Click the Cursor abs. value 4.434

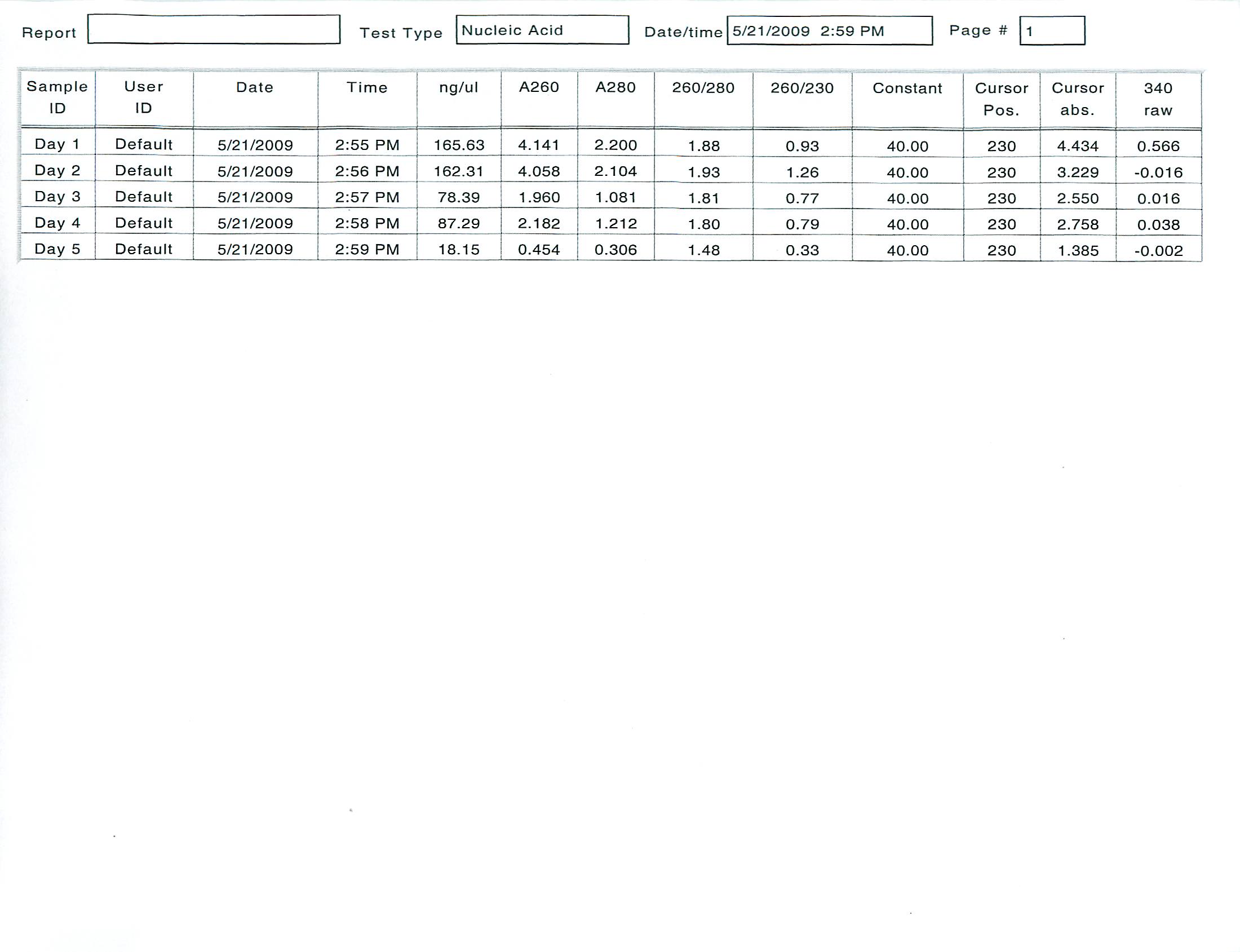(1078, 146)
